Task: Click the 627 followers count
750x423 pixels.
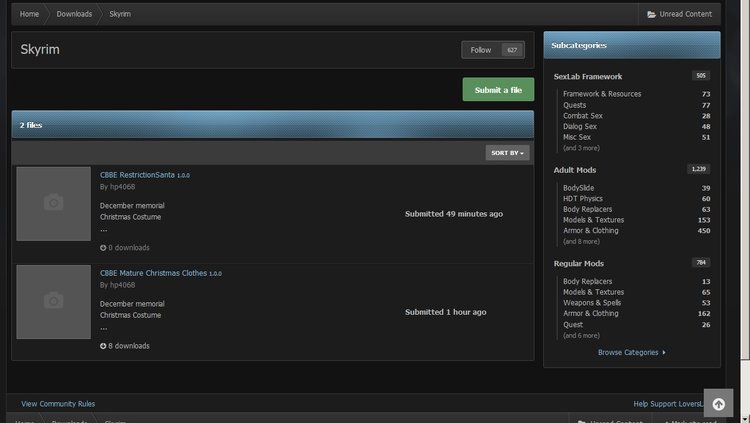Action: (512, 50)
